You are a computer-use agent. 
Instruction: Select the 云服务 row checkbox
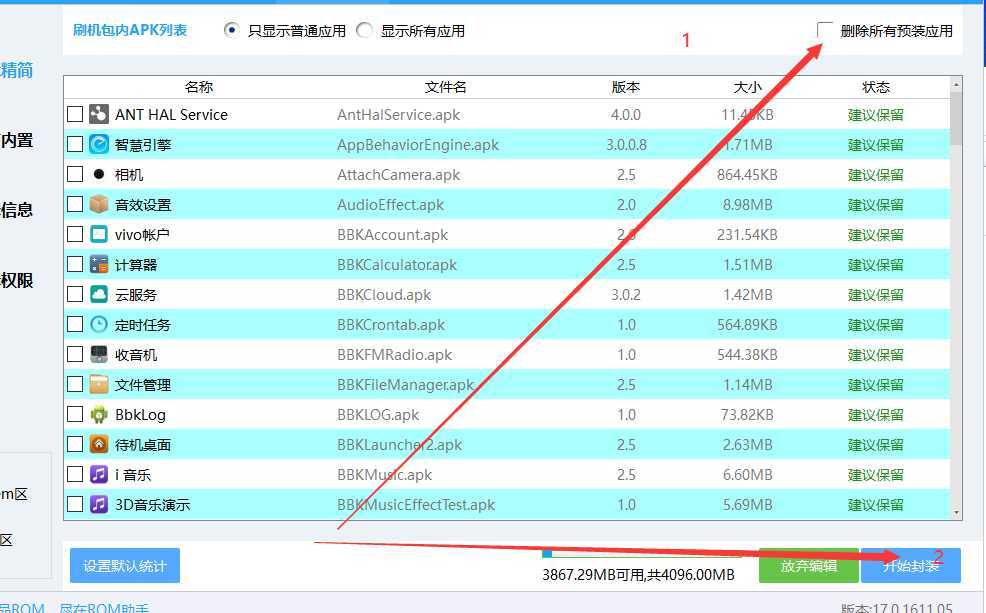coord(75,294)
